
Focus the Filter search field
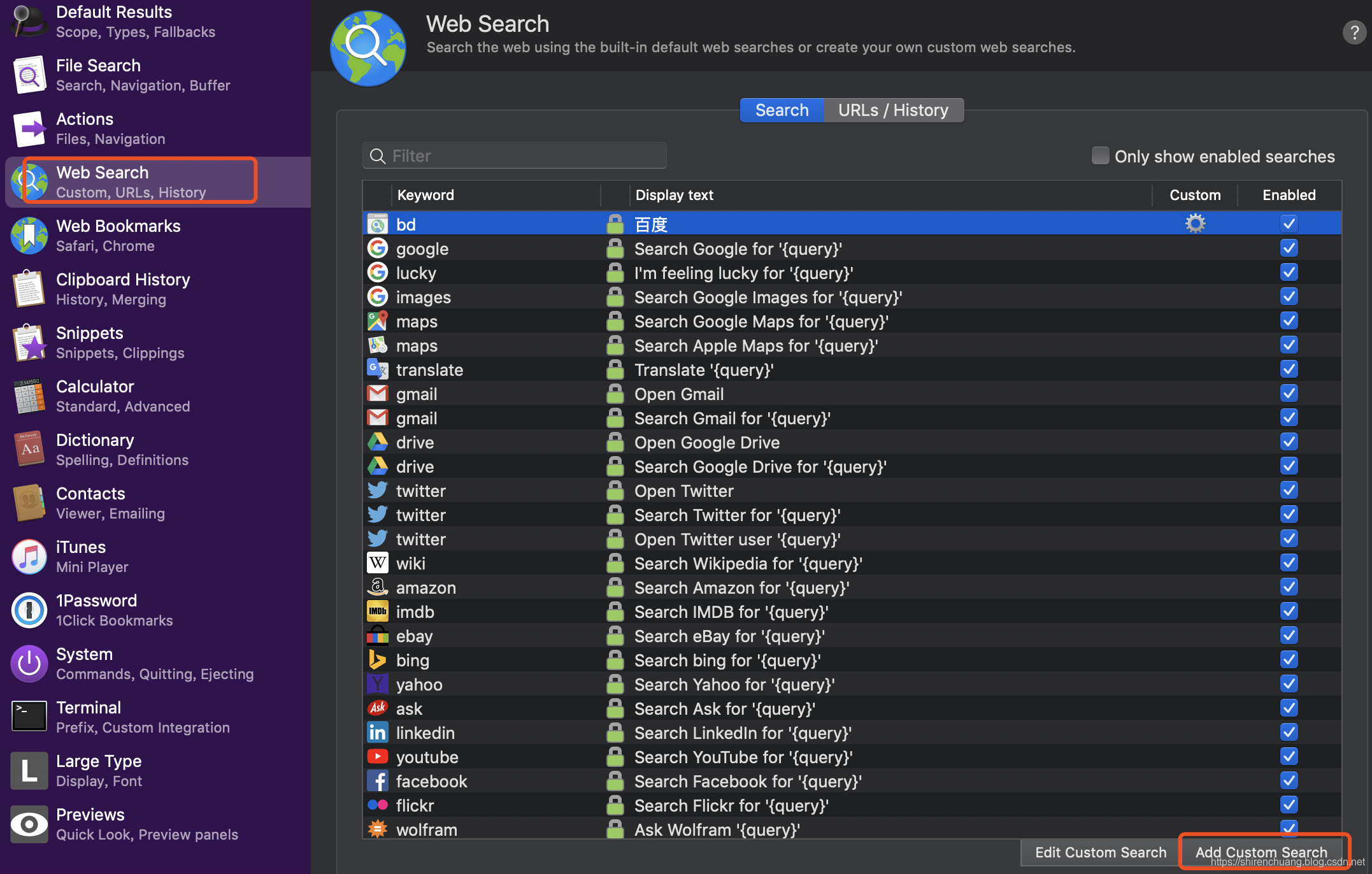pos(515,156)
